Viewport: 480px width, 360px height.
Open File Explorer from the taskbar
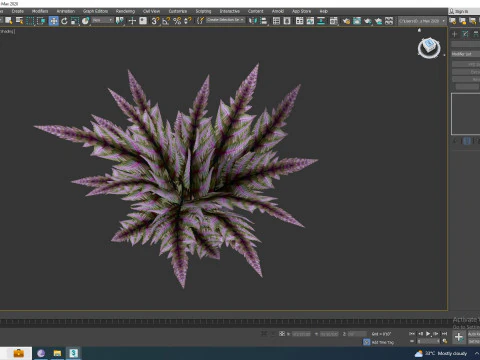pos(57,353)
